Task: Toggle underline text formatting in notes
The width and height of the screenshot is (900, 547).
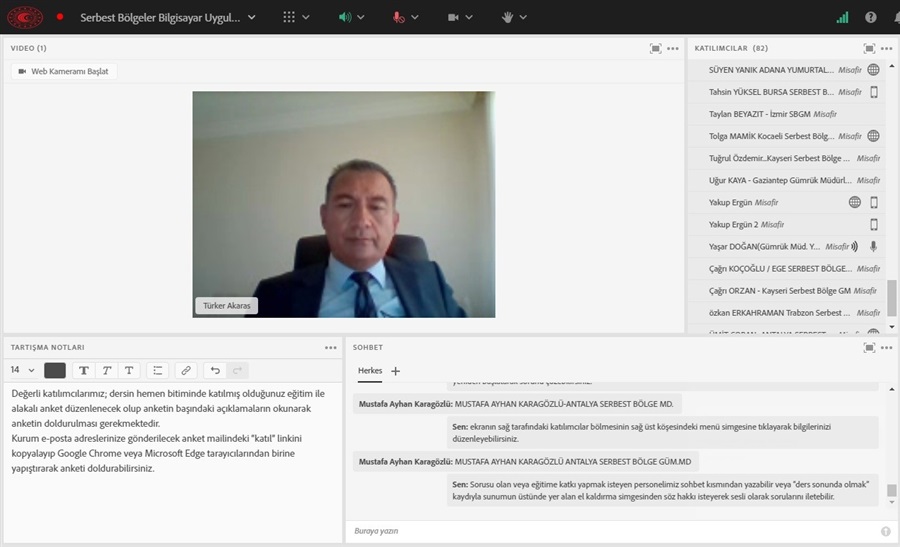Action: click(129, 370)
